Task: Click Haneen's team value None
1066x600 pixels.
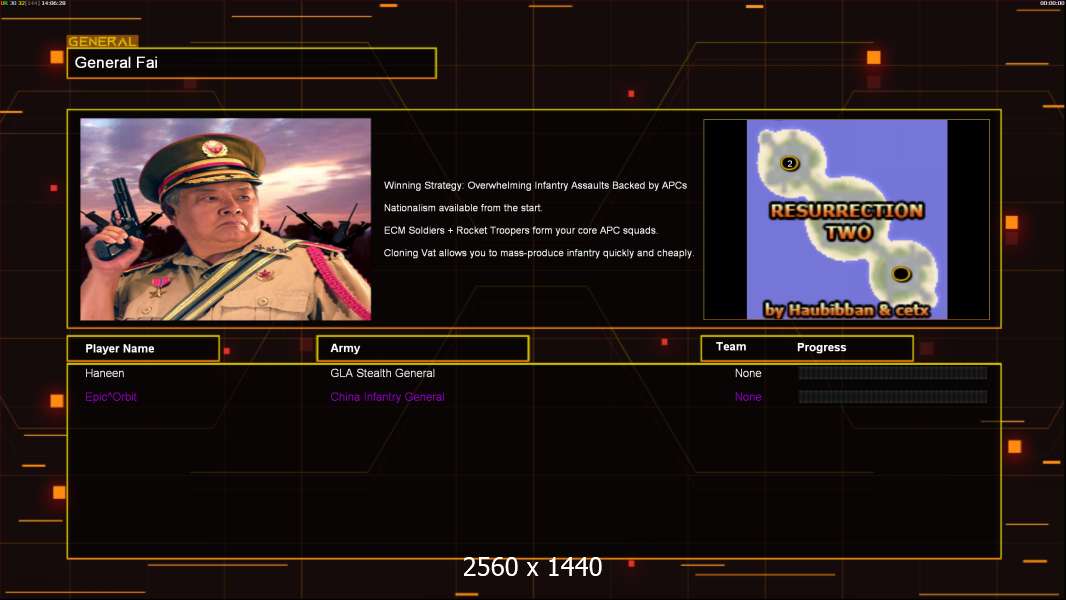Action: 748,373
